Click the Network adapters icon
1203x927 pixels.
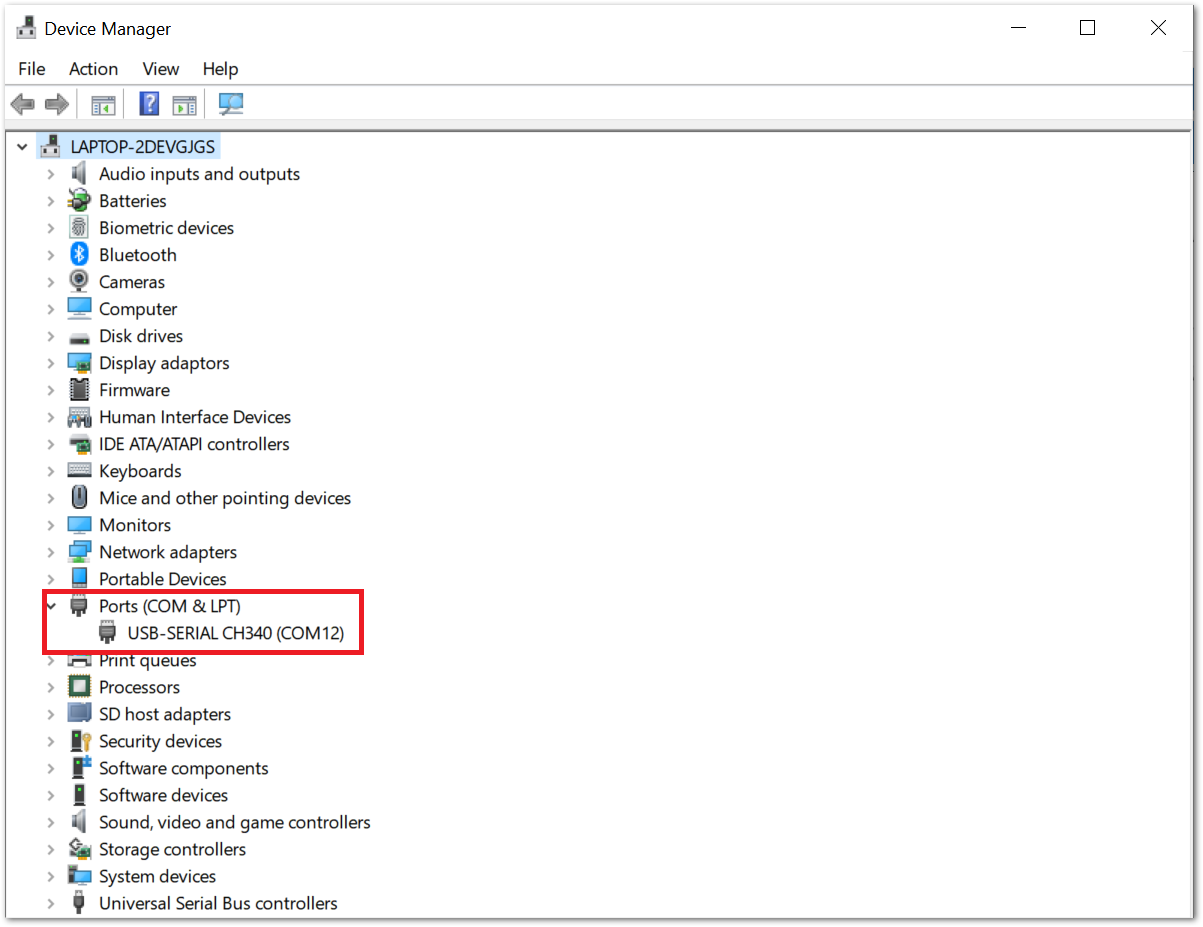tap(79, 552)
